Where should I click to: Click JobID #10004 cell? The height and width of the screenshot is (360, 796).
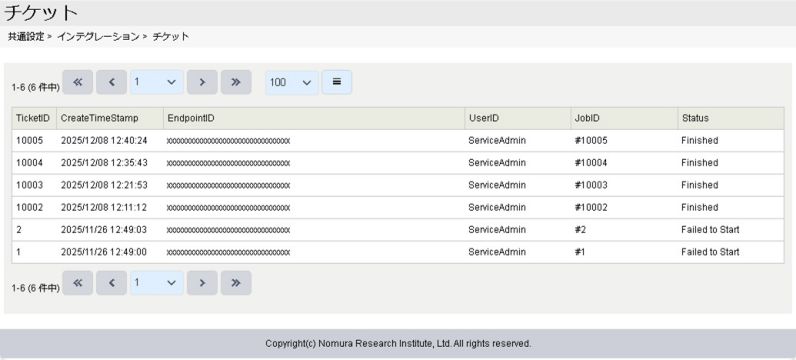pyautogui.click(x=624, y=163)
